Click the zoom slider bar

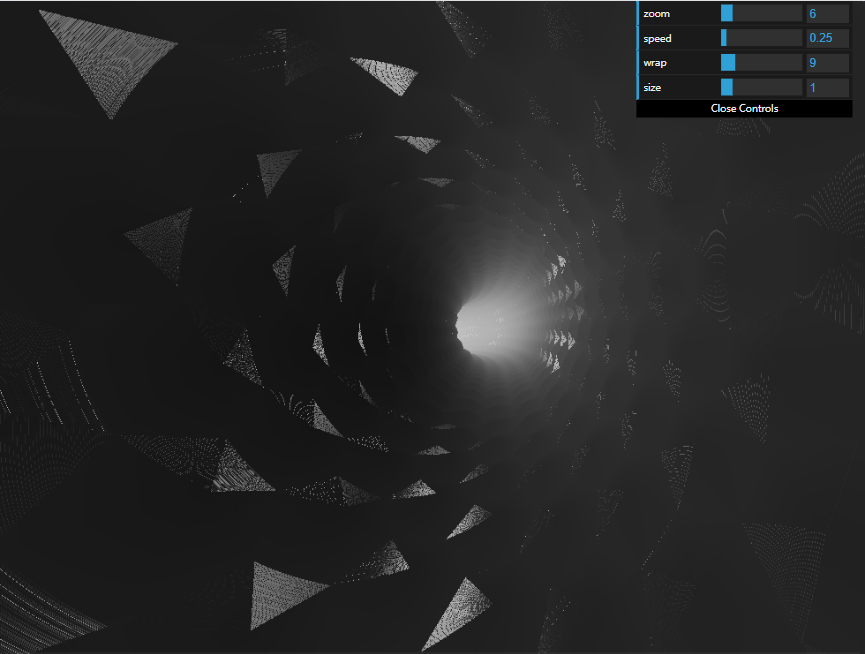click(761, 14)
